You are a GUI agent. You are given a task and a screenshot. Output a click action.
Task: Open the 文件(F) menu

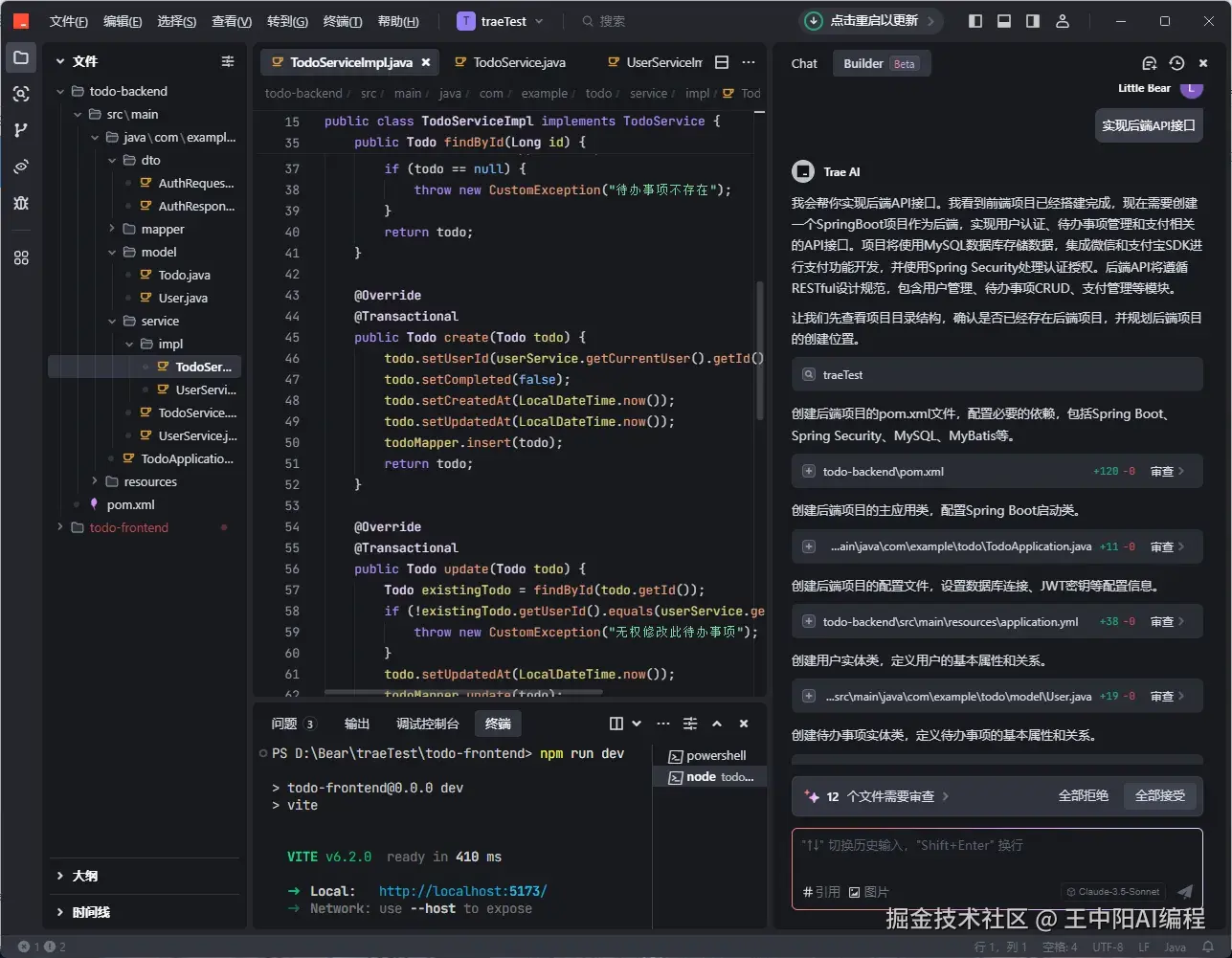(68, 21)
